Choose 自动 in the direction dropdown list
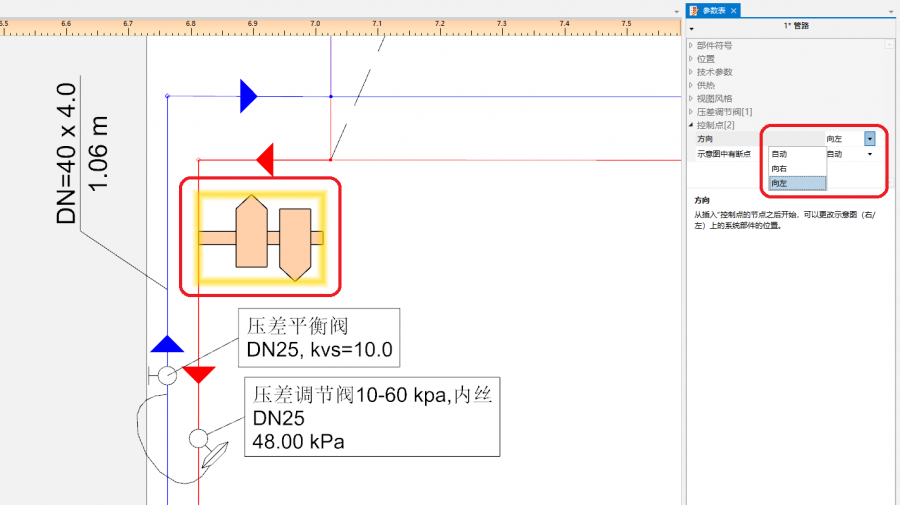 click(779, 154)
